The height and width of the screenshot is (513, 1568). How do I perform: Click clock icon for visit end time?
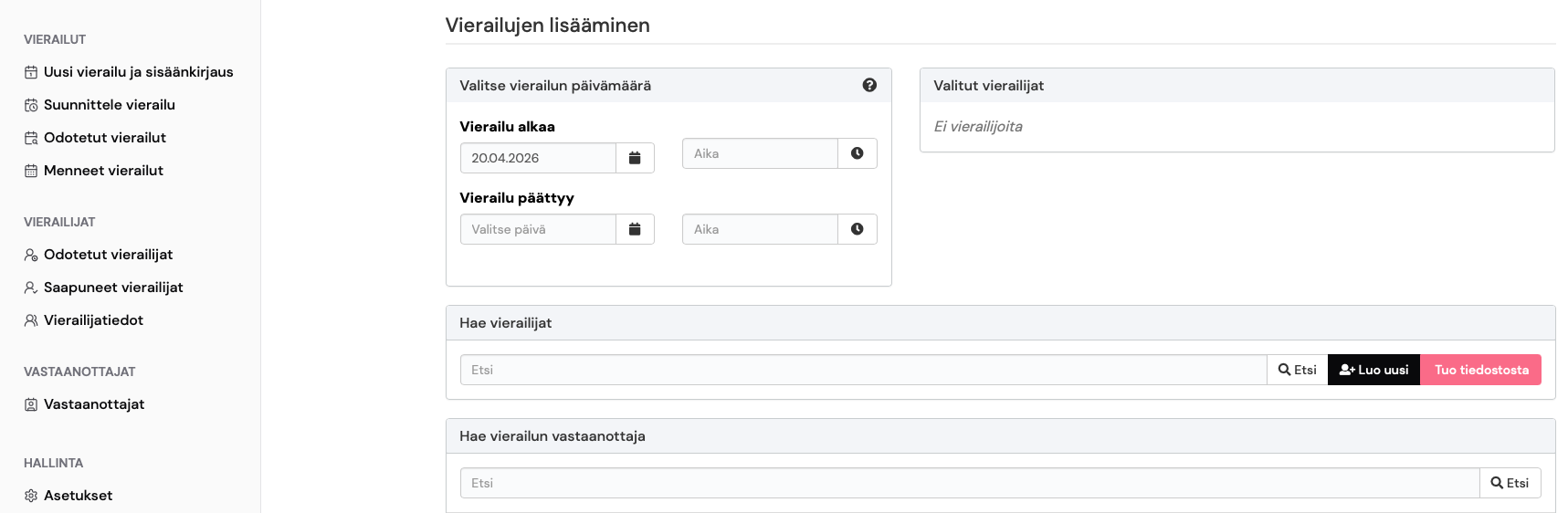(x=857, y=229)
